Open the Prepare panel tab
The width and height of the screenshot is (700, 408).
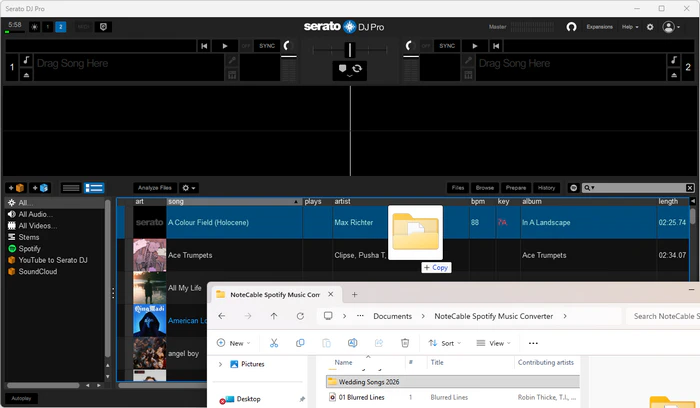point(516,188)
